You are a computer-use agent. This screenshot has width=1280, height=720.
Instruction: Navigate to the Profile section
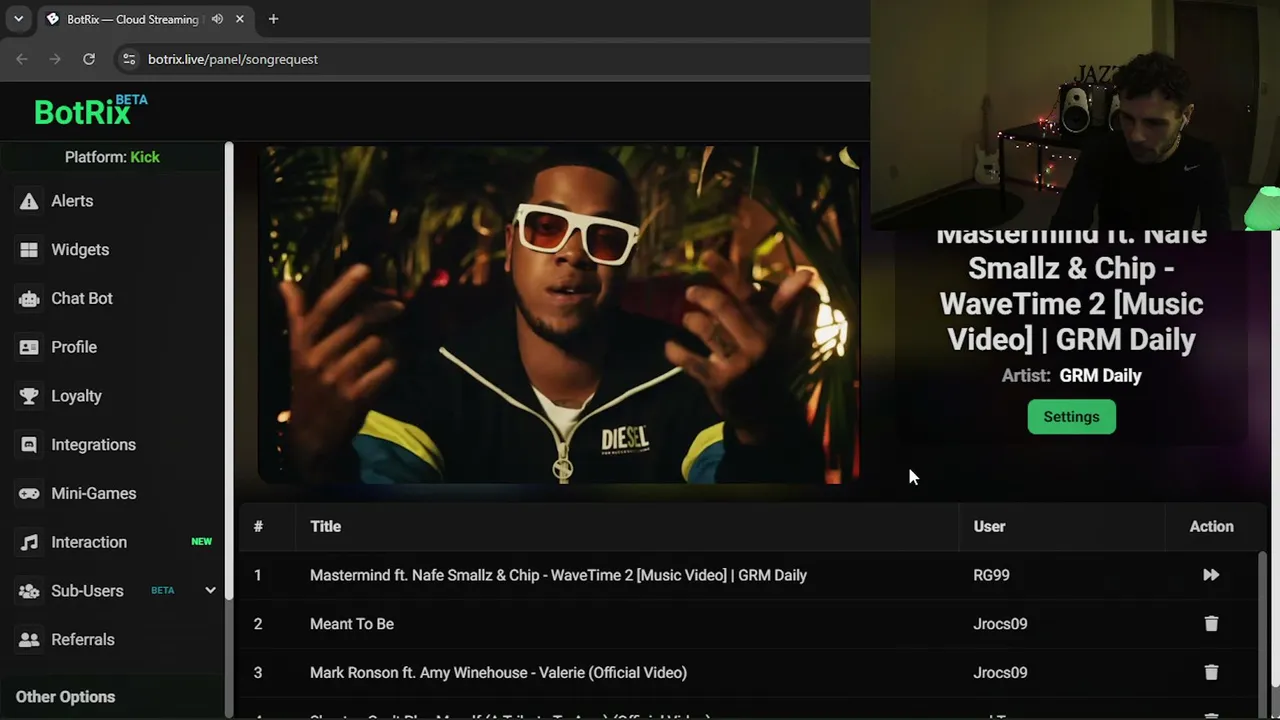[x=74, y=347]
